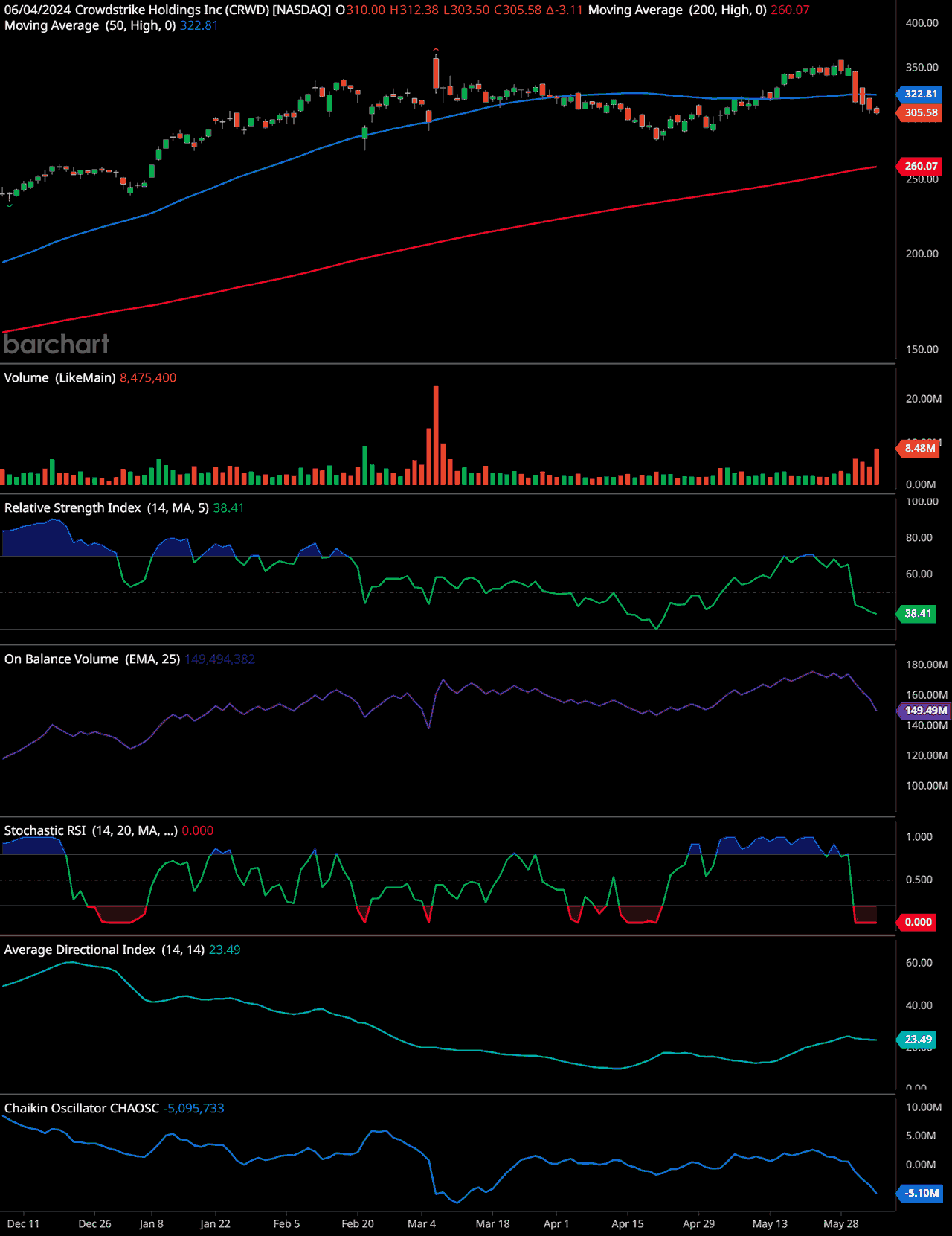This screenshot has width=952, height=1236.
Task: Click the Moving Average (50, High, 0) label
Action: tap(90, 25)
